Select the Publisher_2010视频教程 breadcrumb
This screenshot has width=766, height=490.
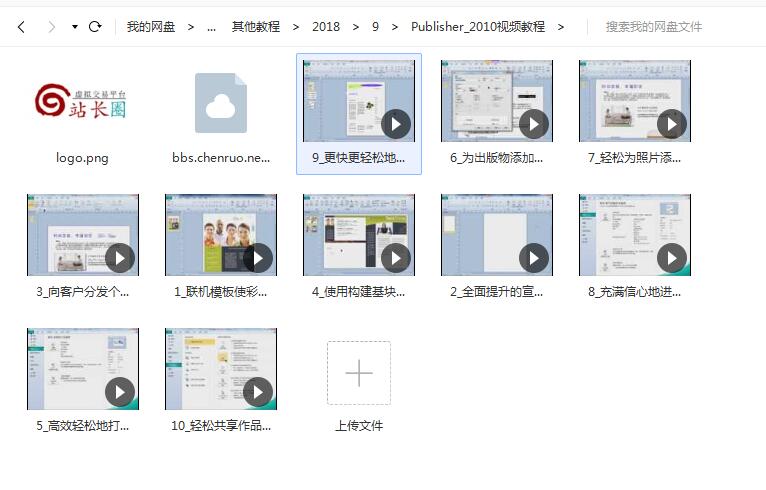(478, 26)
